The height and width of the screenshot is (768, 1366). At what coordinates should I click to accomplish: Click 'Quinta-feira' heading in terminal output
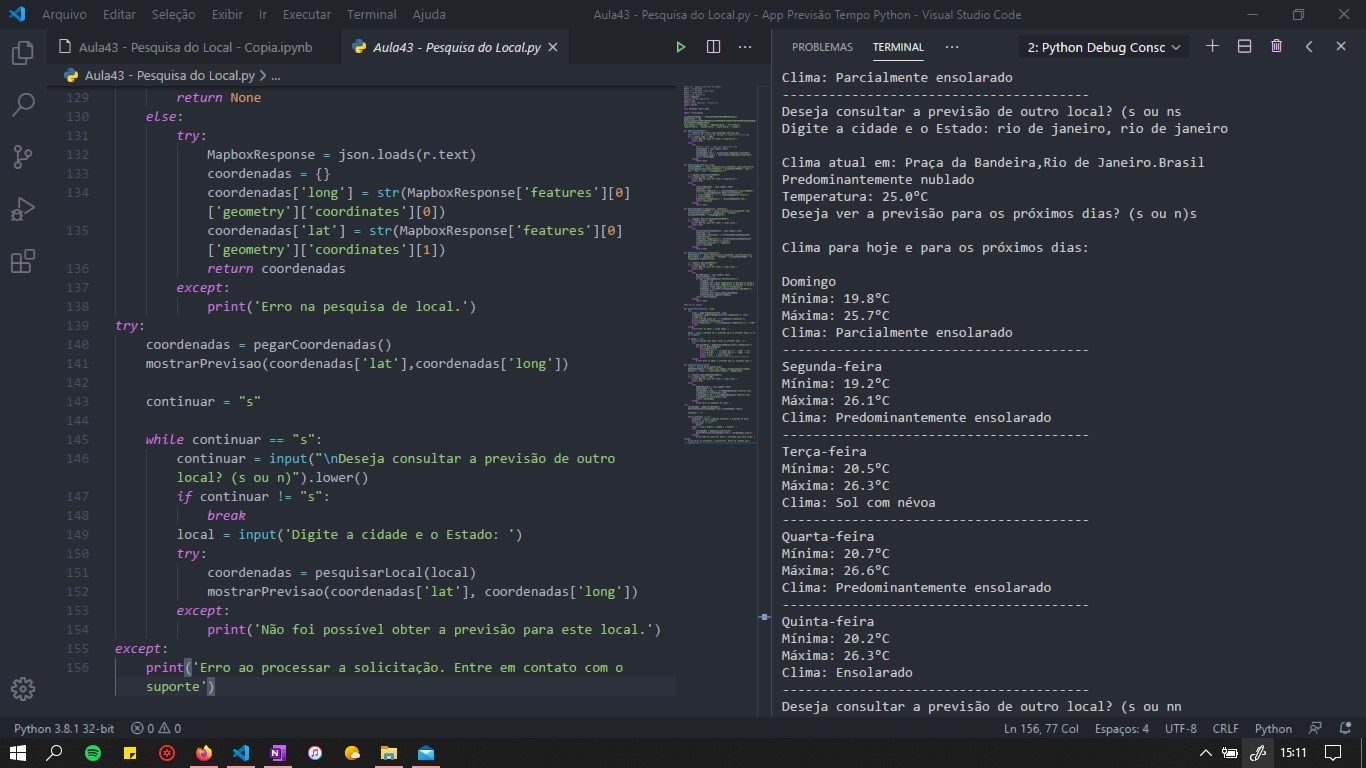pyautogui.click(x=828, y=622)
